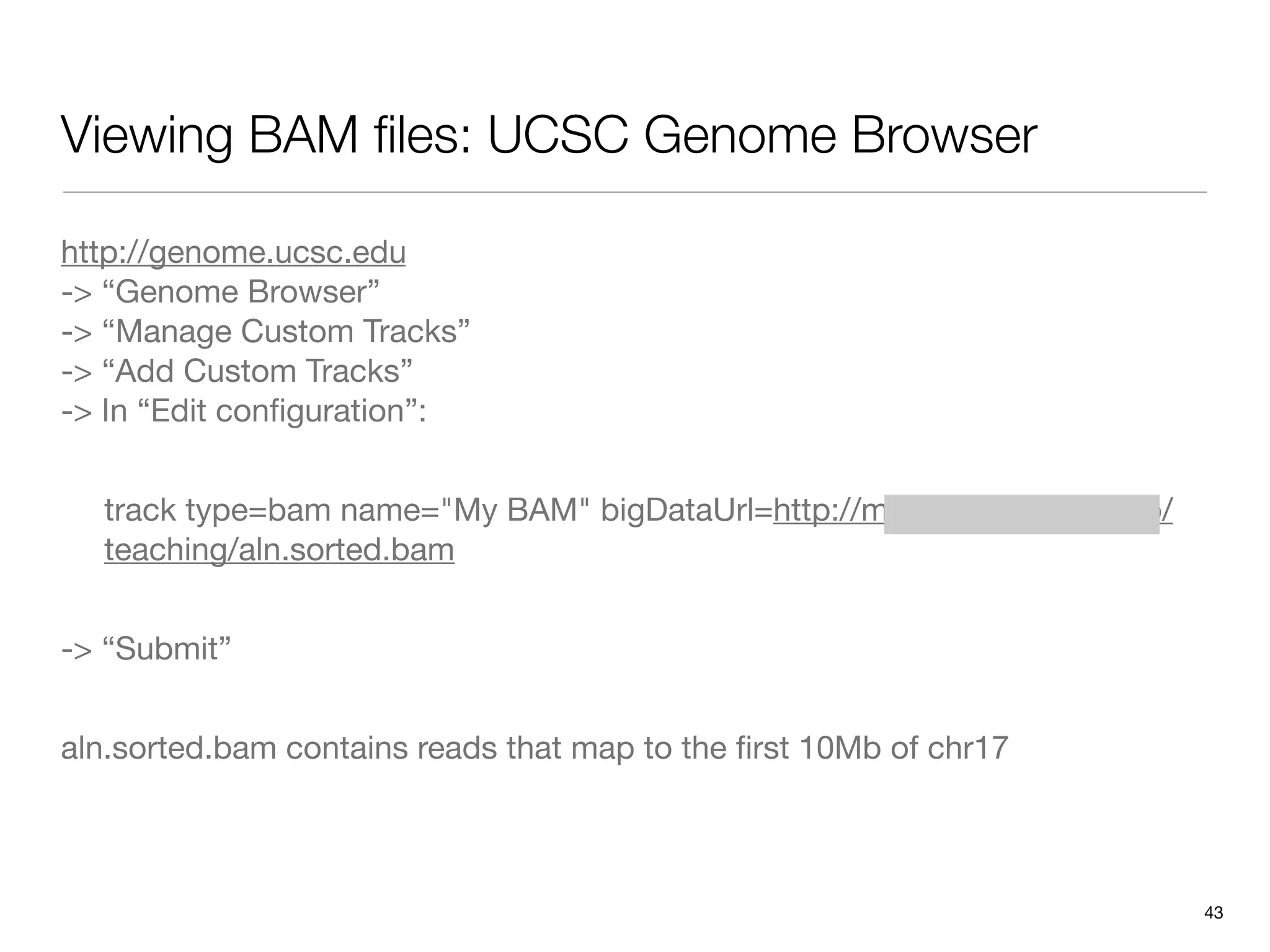
Task: Click the gray redaction box in the URL
Action: click(x=1021, y=514)
